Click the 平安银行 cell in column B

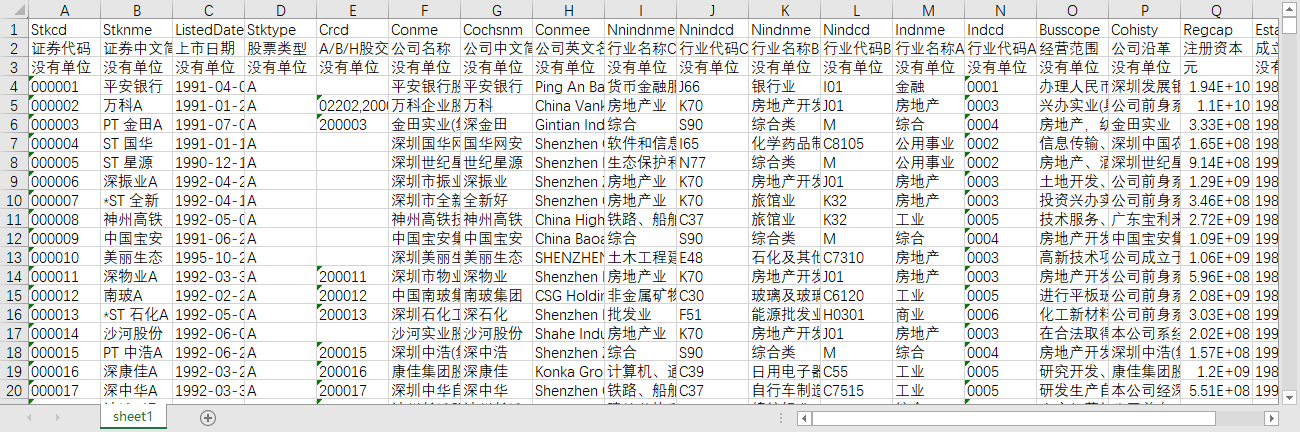coord(136,87)
